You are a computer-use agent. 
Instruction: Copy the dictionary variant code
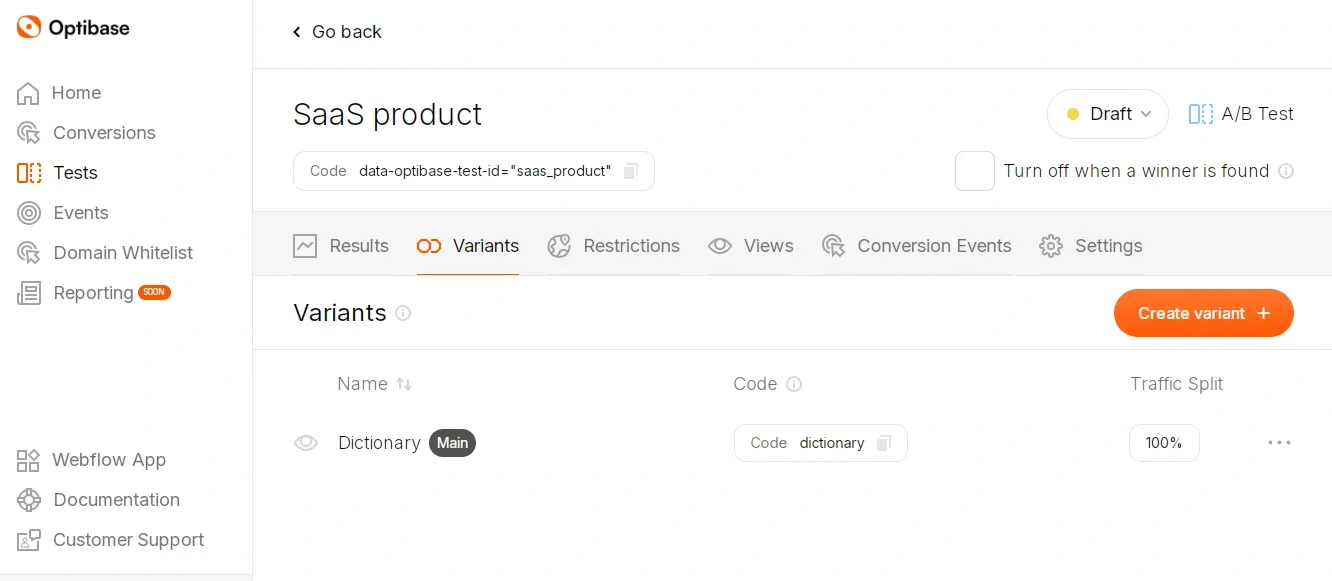tap(884, 443)
